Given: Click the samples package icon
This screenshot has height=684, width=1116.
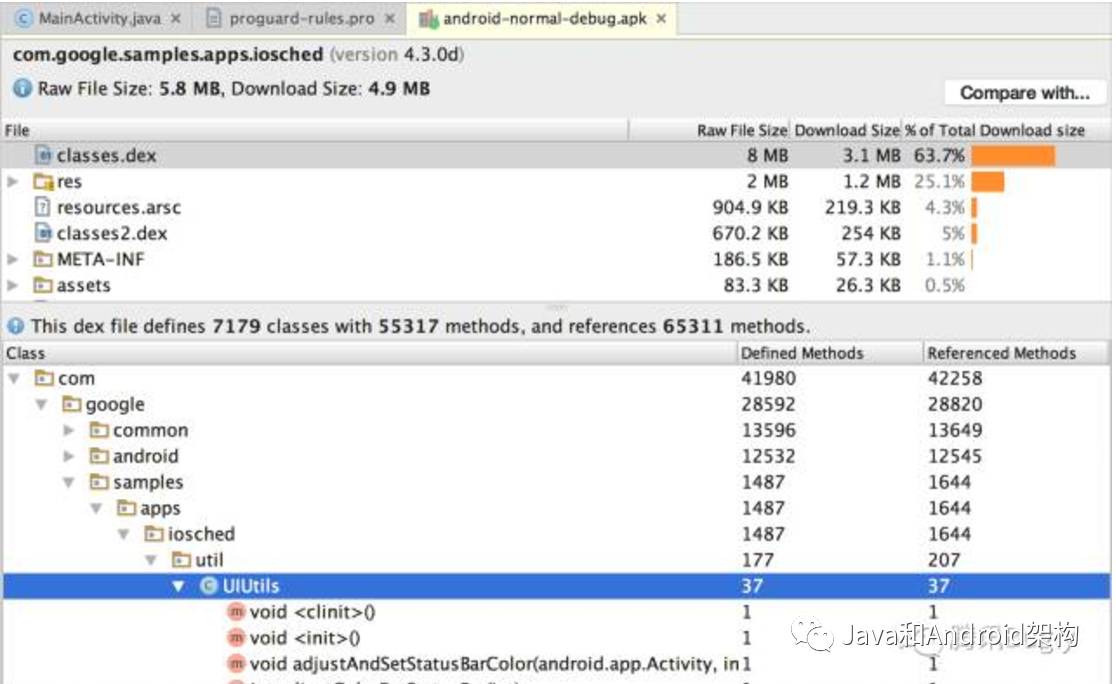Looking at the screenshot, I should pyautogui.click(x=99, y=482).
